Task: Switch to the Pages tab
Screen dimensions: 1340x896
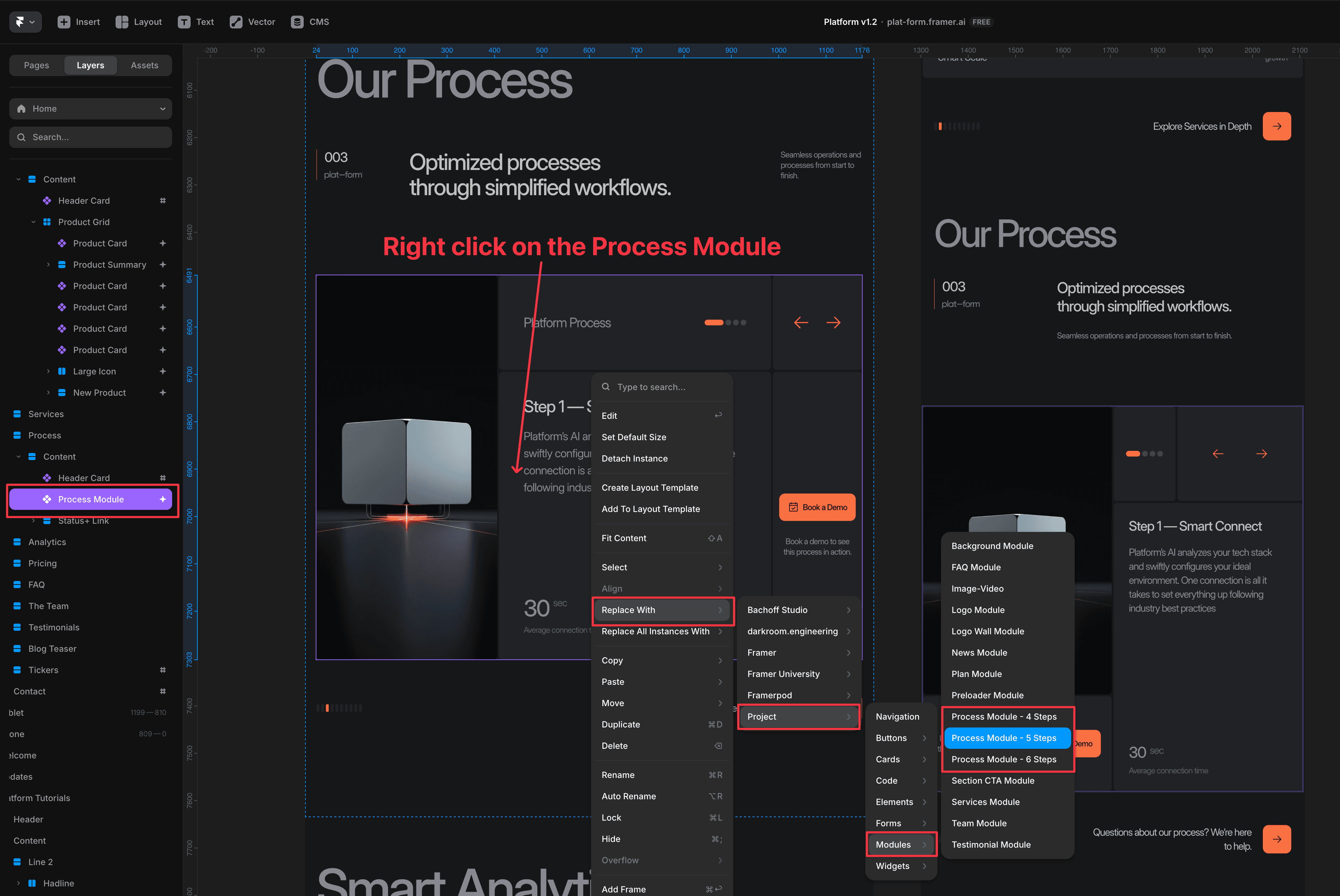Action: click(37, 65)
